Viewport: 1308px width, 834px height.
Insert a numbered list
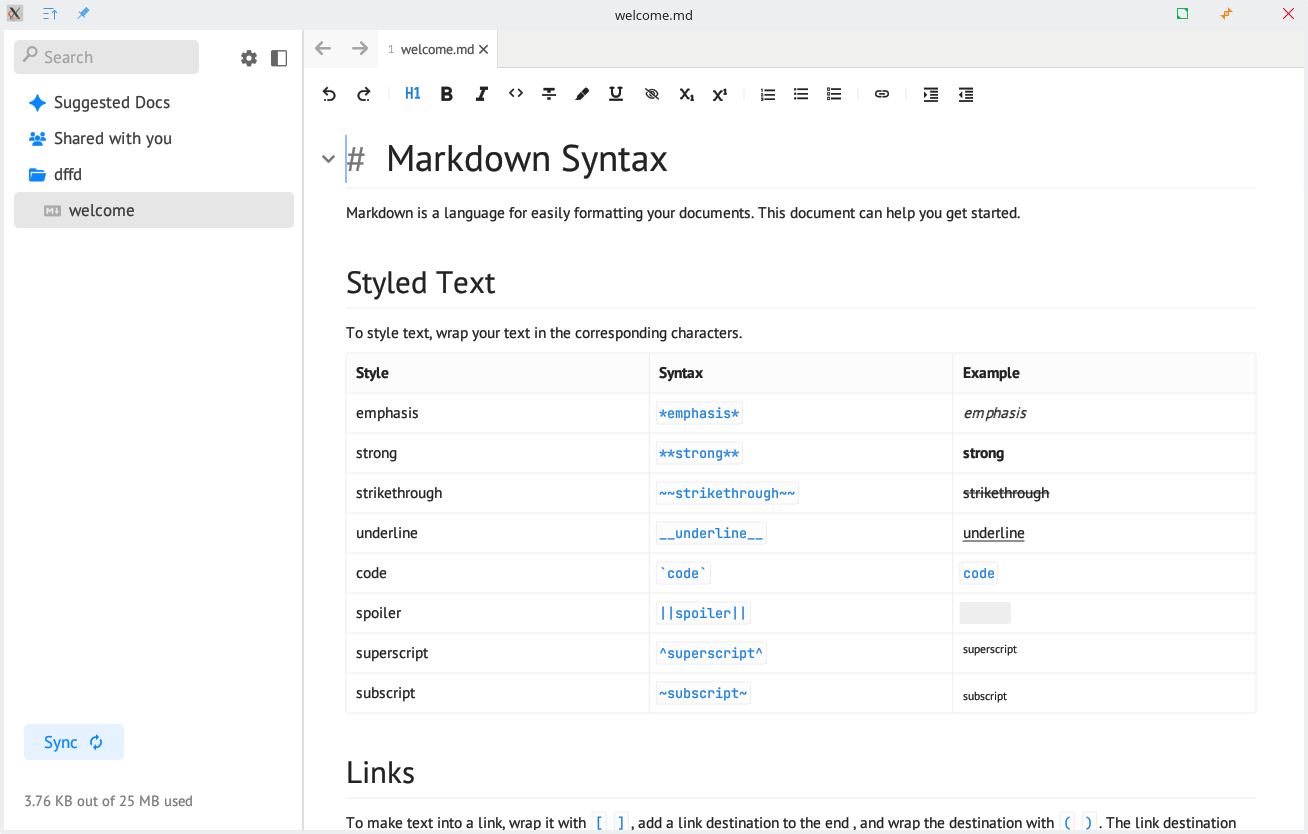(767, 94)
